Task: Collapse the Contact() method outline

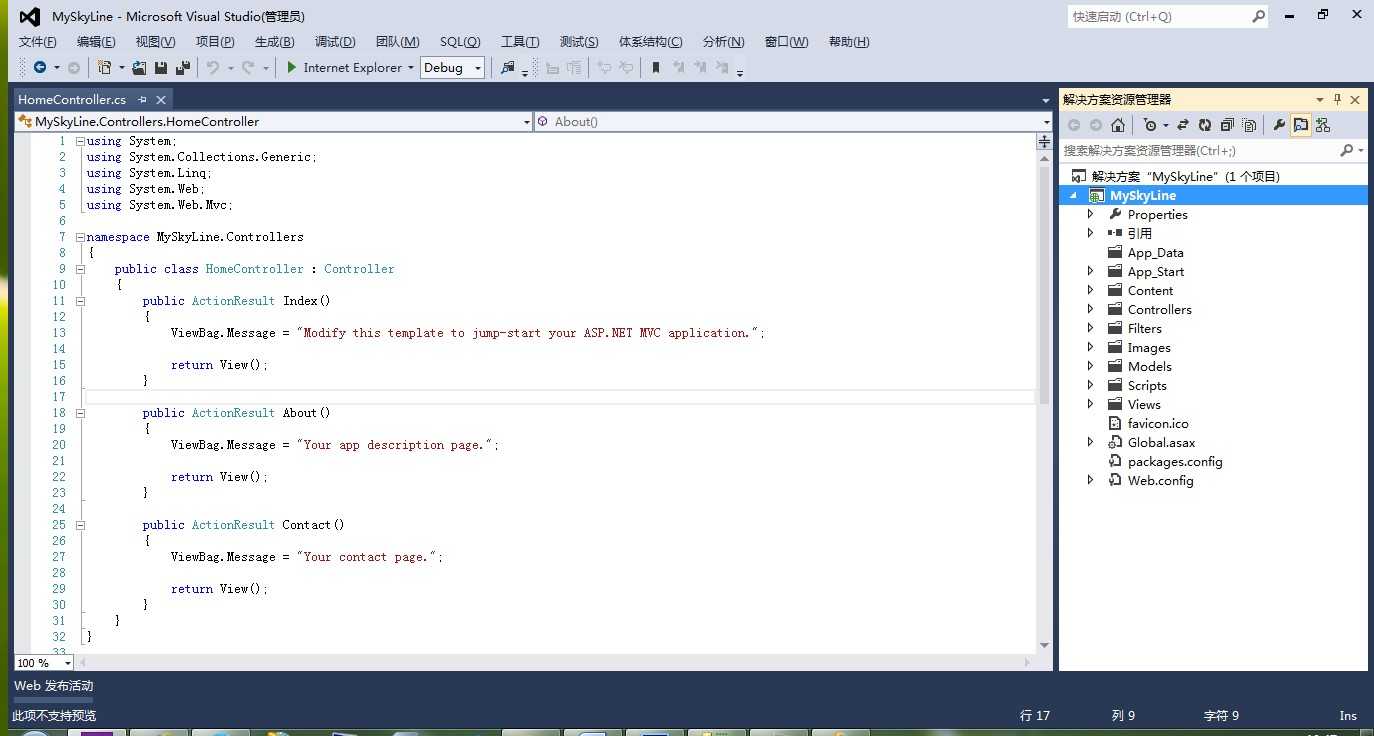Action: (x=80, y=525)
